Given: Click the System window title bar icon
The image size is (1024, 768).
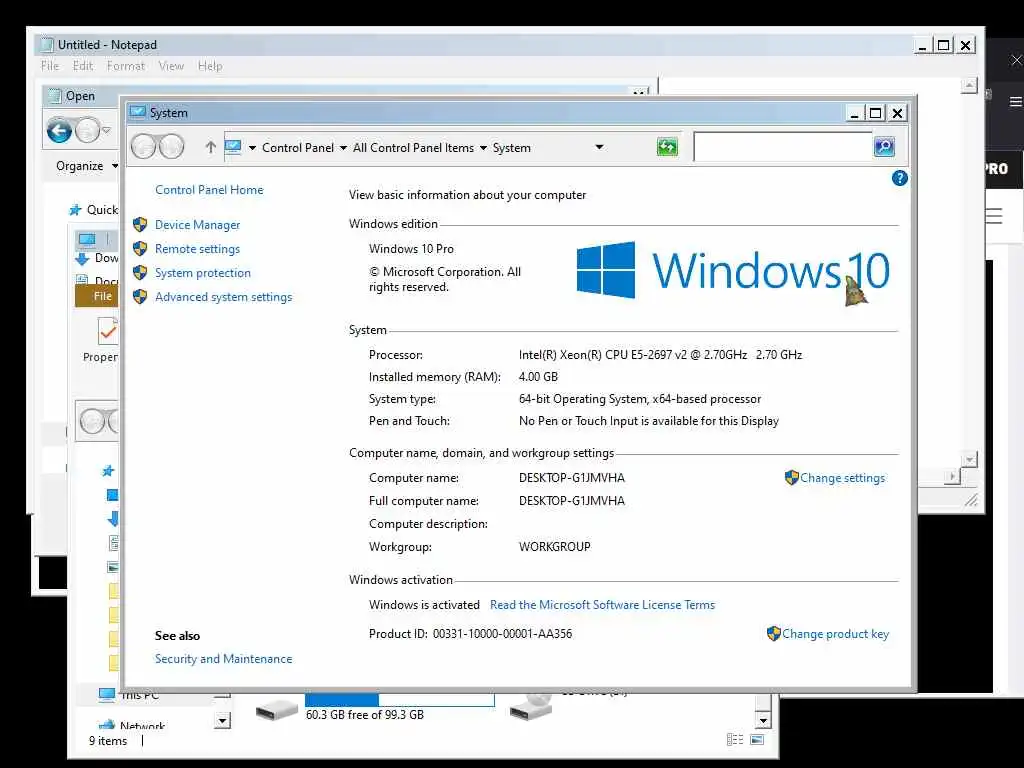Looking at the screenshot, I should click(137, 112).
